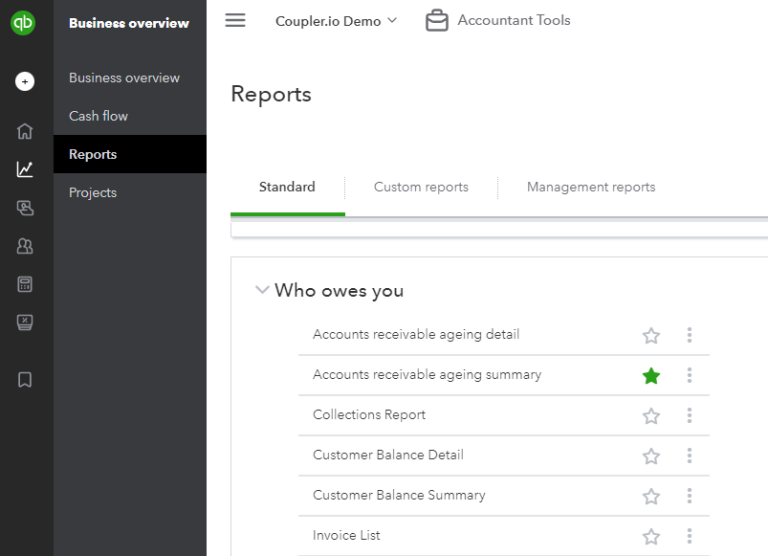The width and height of the screenshot is (768, 556).
Task: Switch to the Custom reports tab
Action: tap(421, 187)
